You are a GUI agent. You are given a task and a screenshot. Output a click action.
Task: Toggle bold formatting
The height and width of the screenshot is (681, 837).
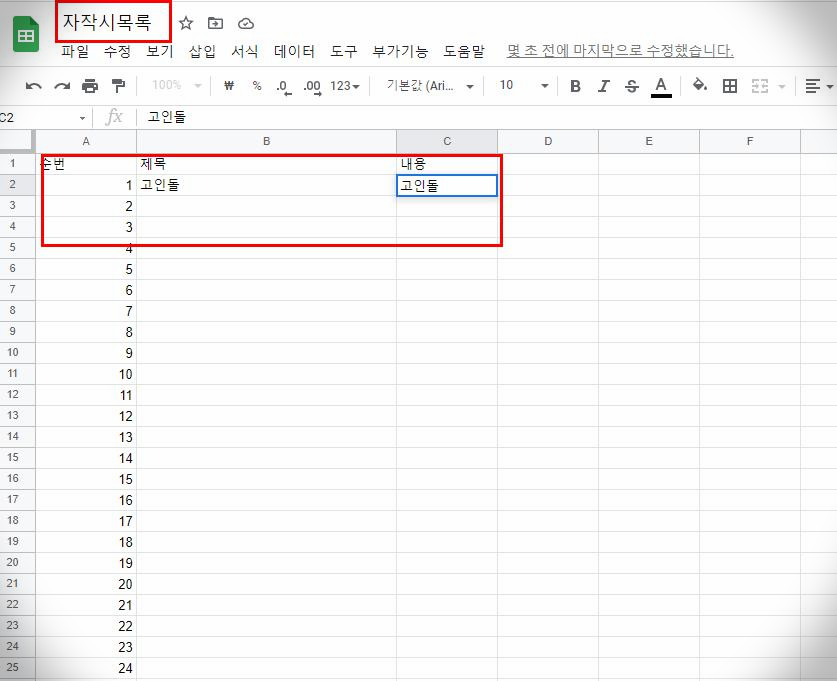pos(575,86)
